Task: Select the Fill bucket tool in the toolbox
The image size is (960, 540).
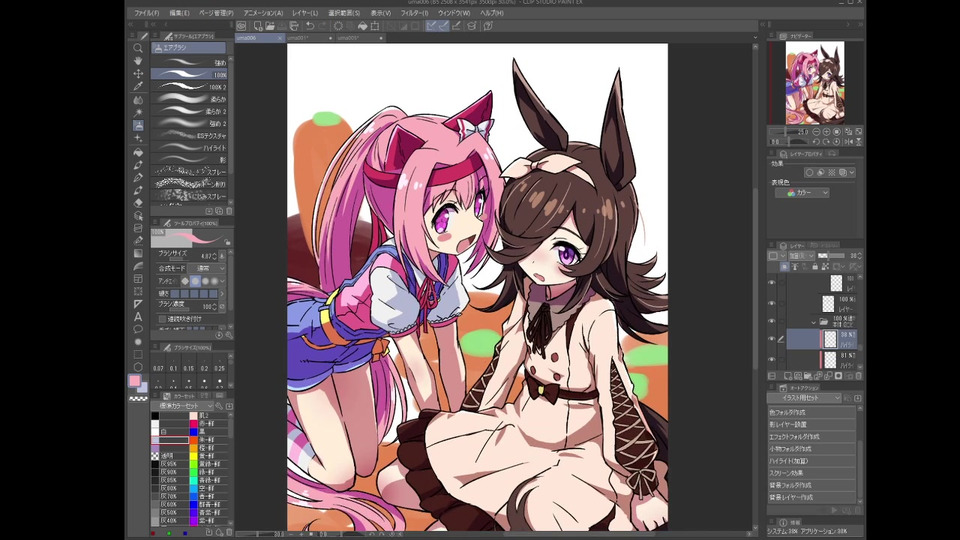Action: tap(138, 151)
